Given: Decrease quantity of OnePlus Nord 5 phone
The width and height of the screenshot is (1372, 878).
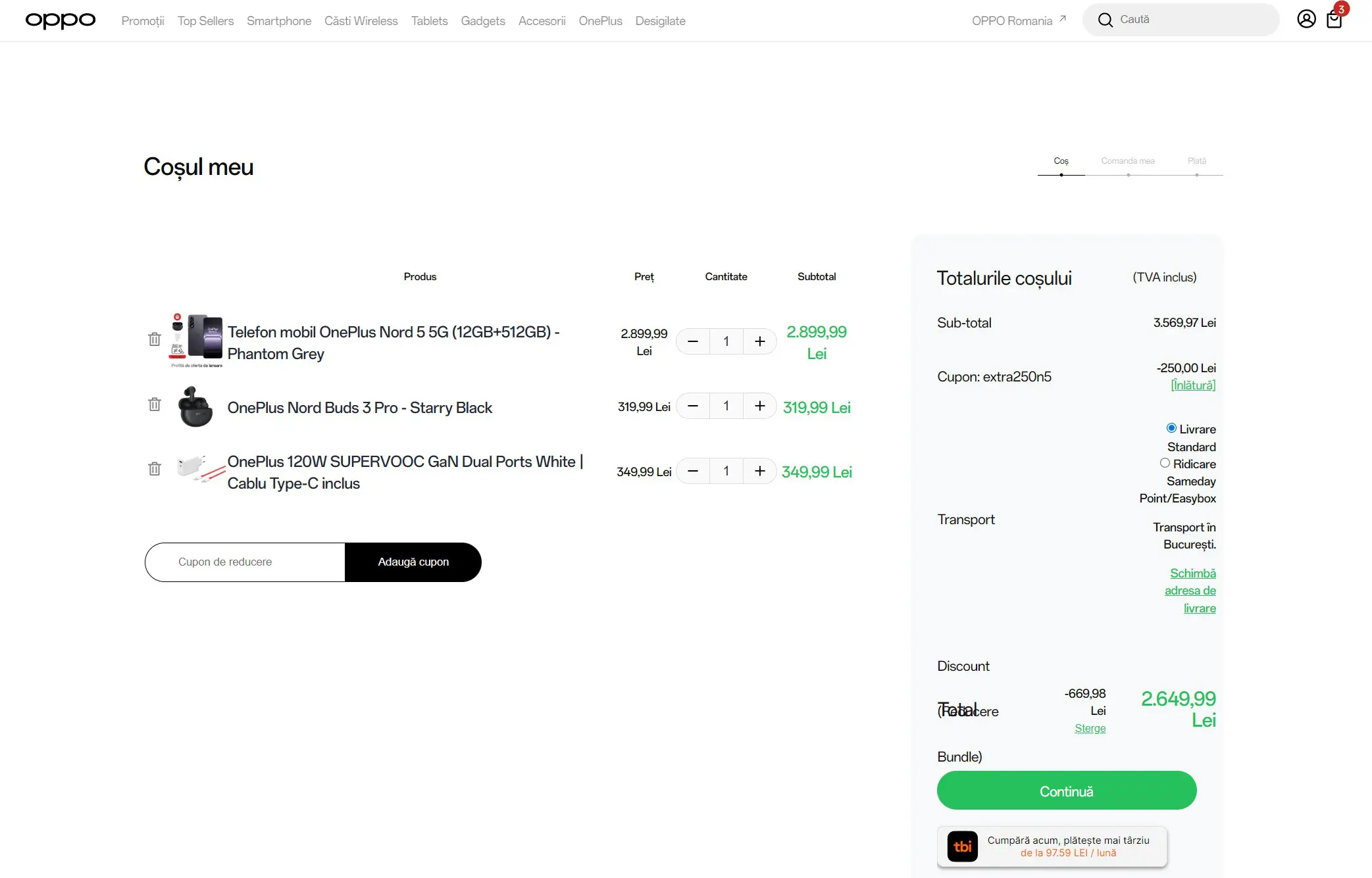Looking at the screenshot, I should point(693,341).
